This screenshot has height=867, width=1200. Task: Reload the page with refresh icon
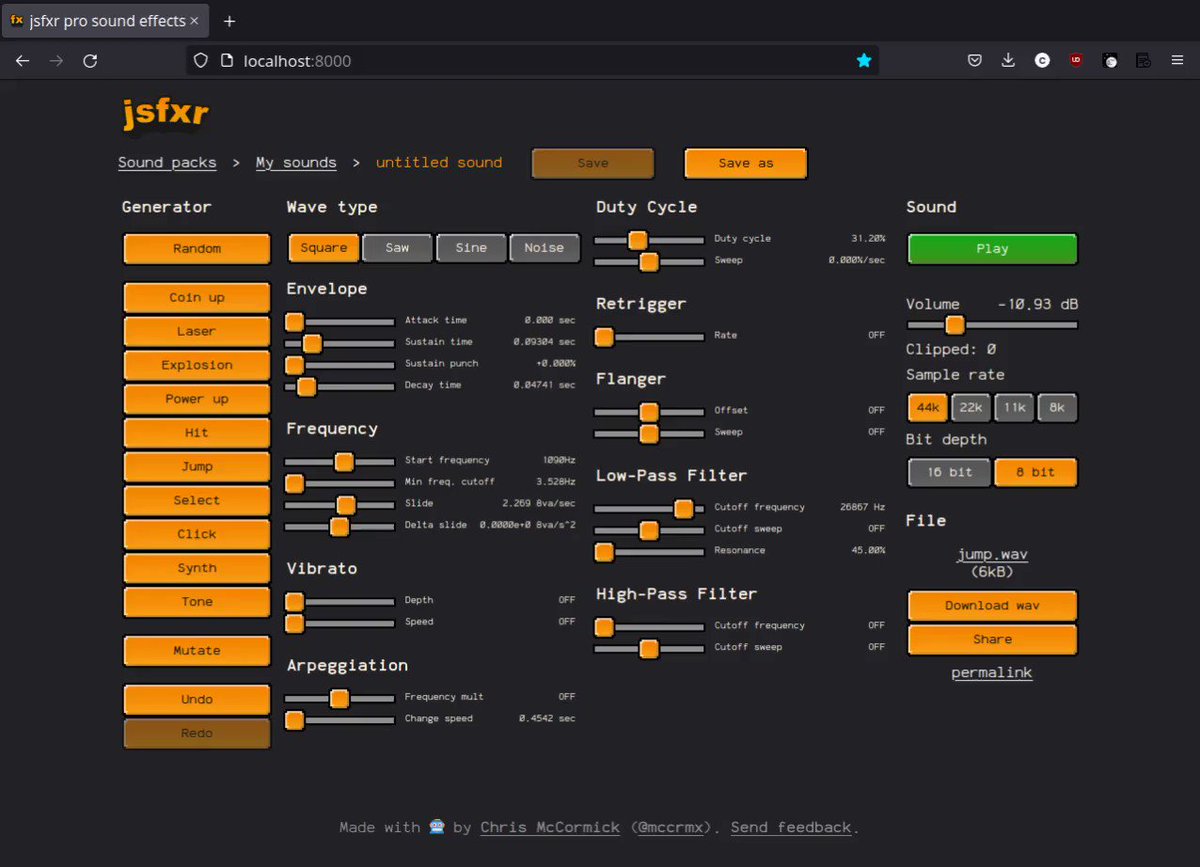pyautogui.click(x=90, y=61)
